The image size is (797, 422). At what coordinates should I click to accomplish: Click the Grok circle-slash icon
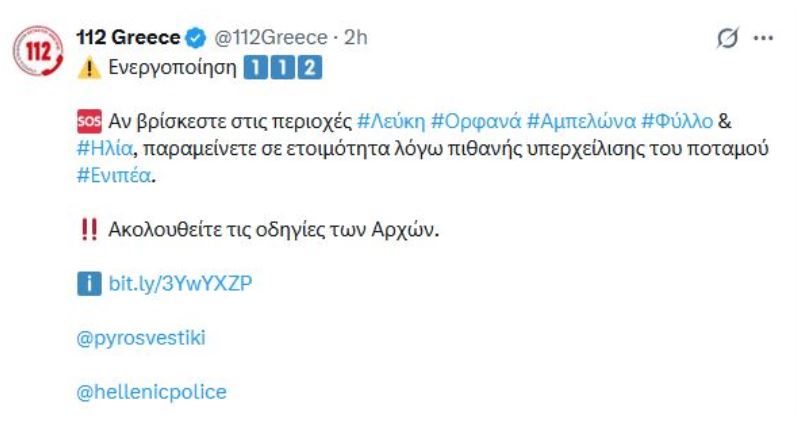pos(728,39)
